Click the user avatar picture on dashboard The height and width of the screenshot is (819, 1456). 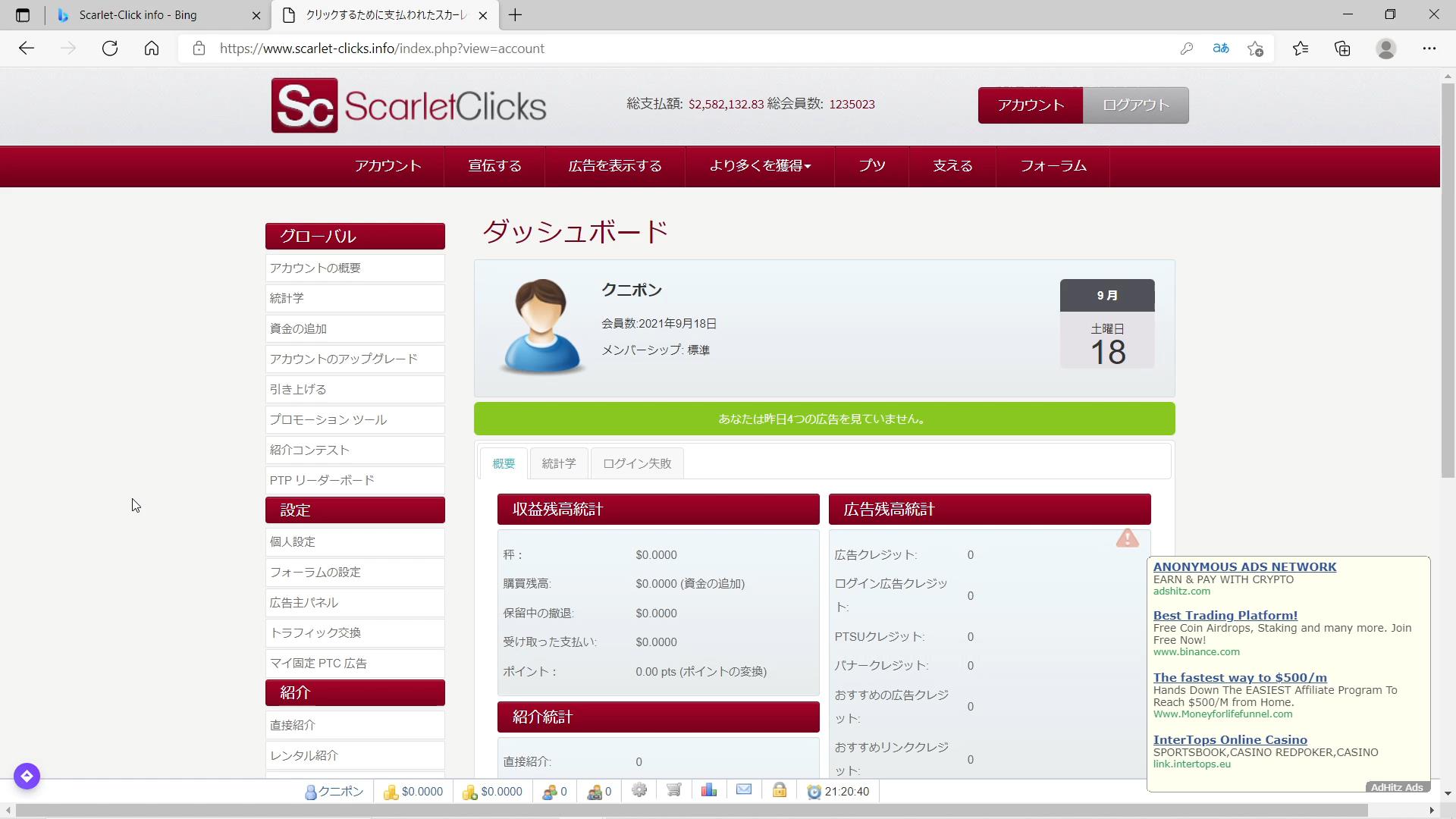pos(541,326)
